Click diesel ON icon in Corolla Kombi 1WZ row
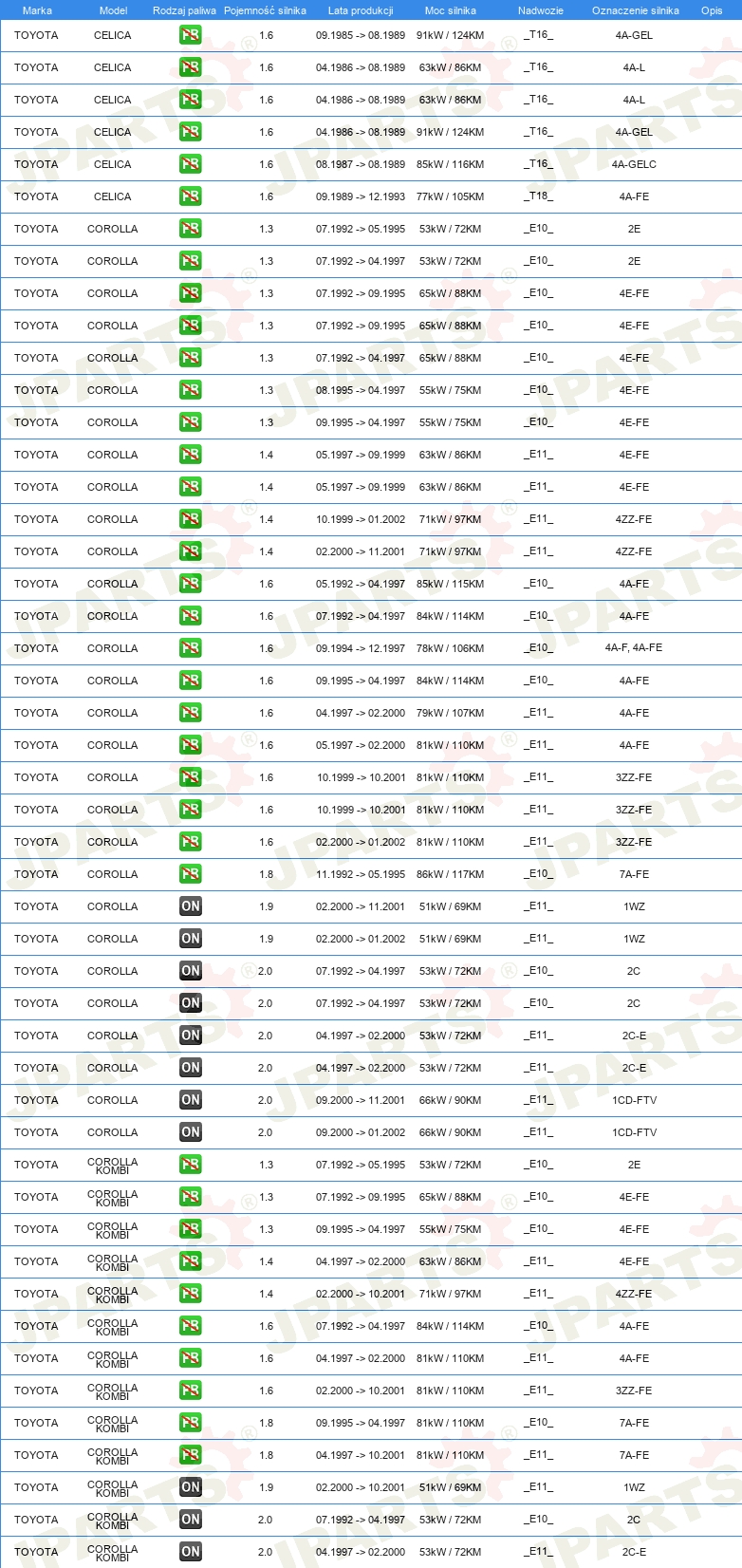Screen dimensions: 742x1568 pos(191,1487)
